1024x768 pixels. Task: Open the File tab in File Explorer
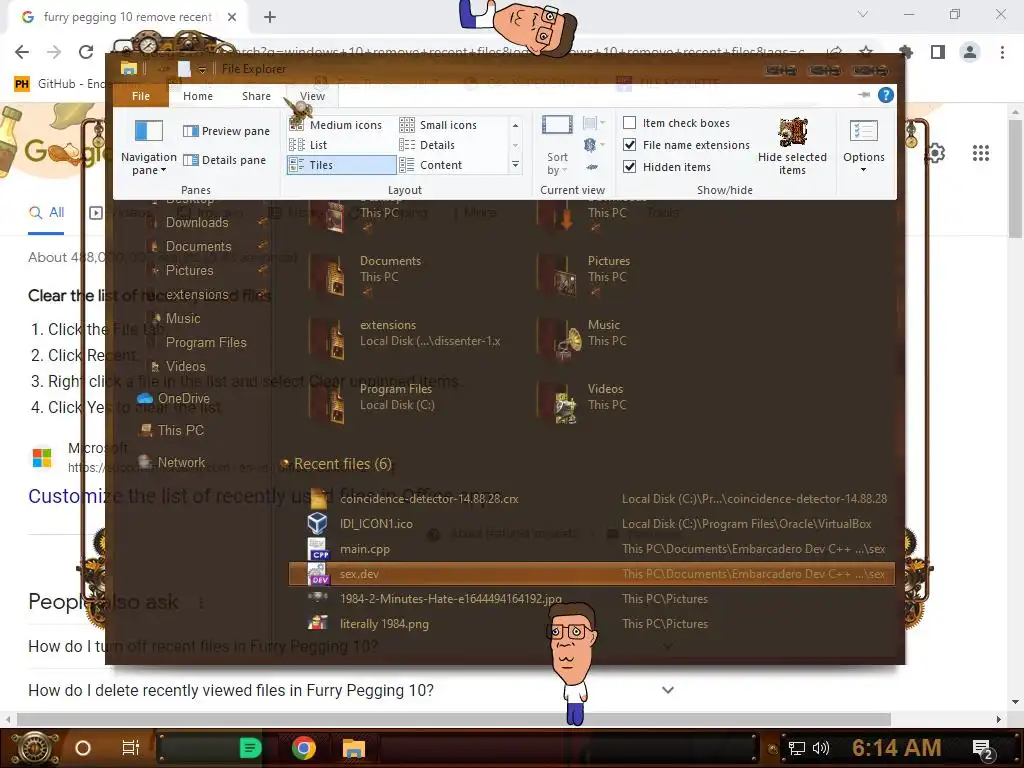(x=141, y=96)
